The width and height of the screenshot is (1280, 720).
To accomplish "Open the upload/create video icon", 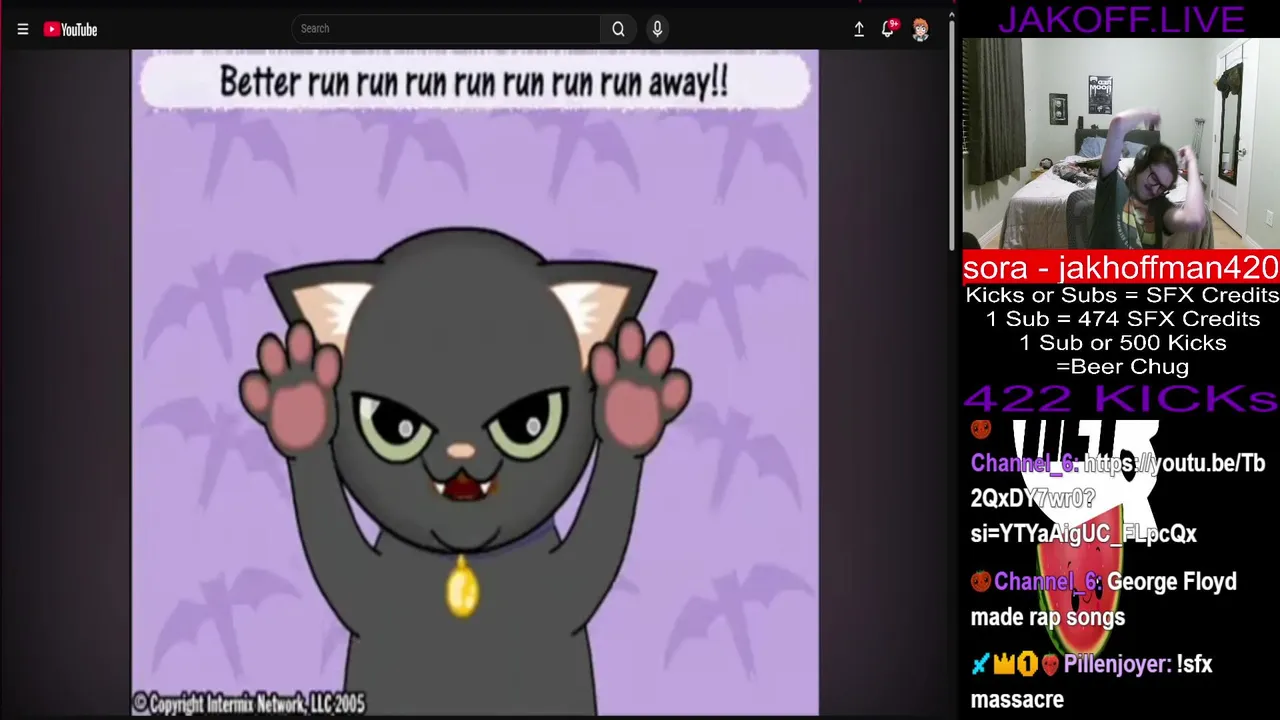I will [858, 30].
